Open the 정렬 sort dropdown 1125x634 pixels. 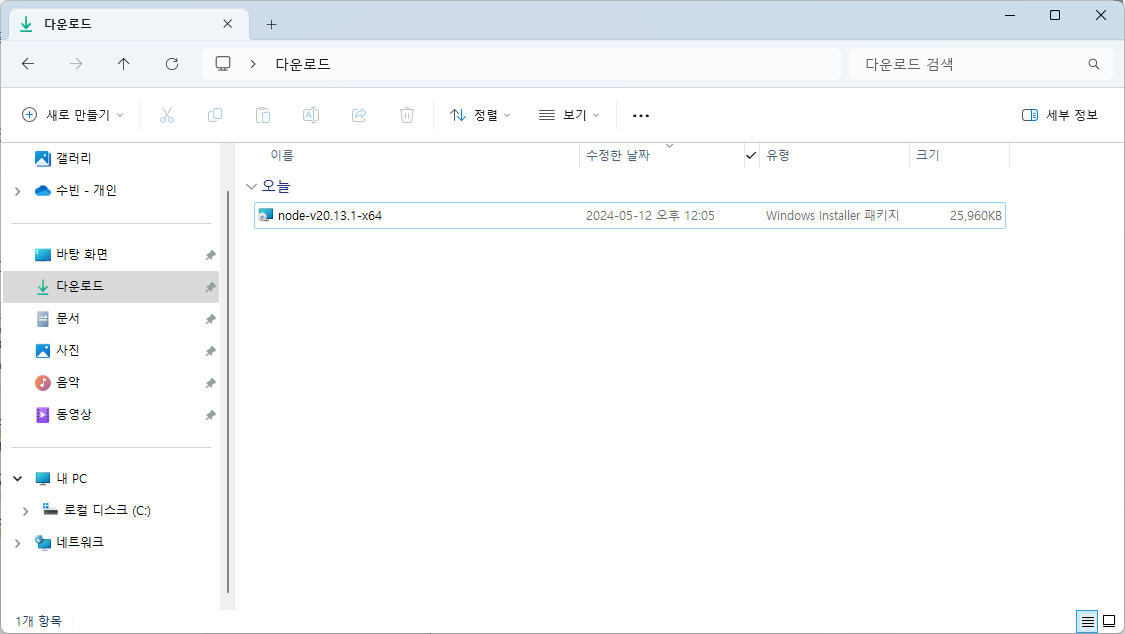pyautogui.click(x=480, y=115)
